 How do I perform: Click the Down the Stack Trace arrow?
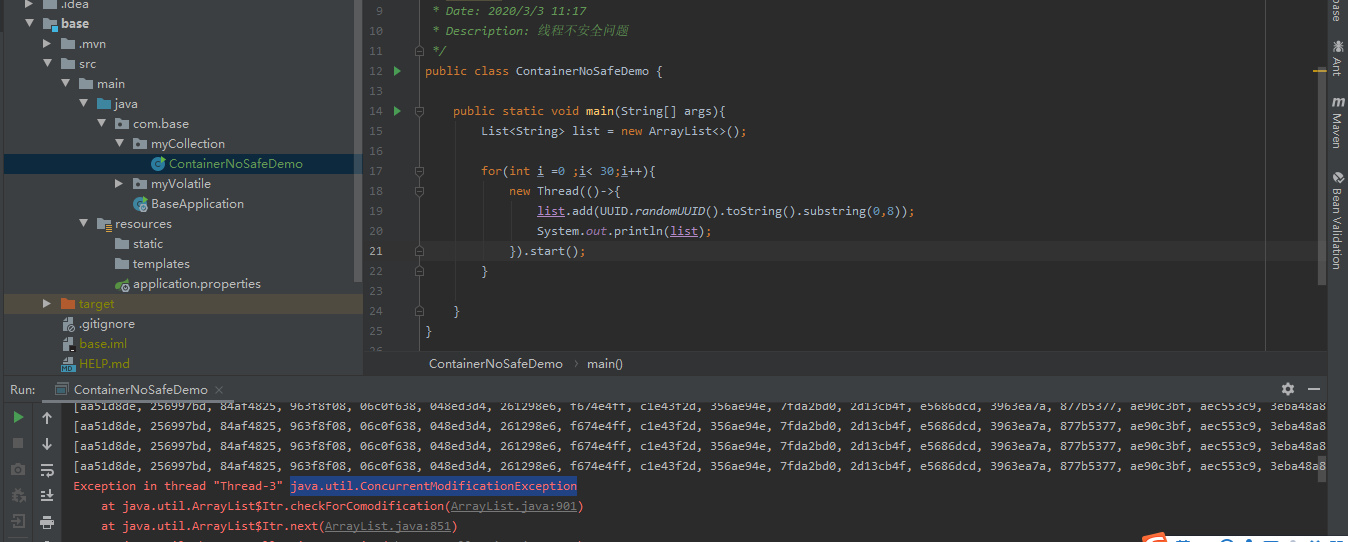click(x=47, y=443)
